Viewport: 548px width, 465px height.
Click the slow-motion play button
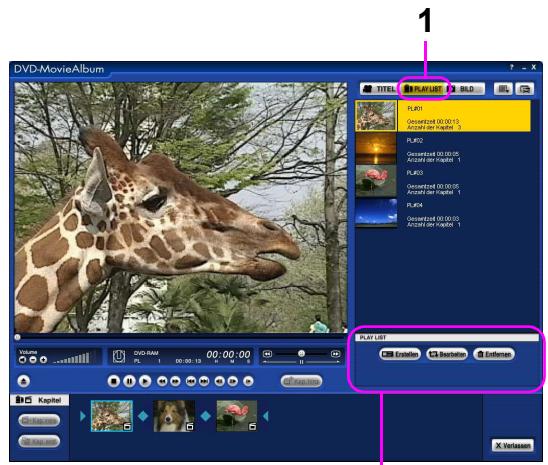pos(248,381)
